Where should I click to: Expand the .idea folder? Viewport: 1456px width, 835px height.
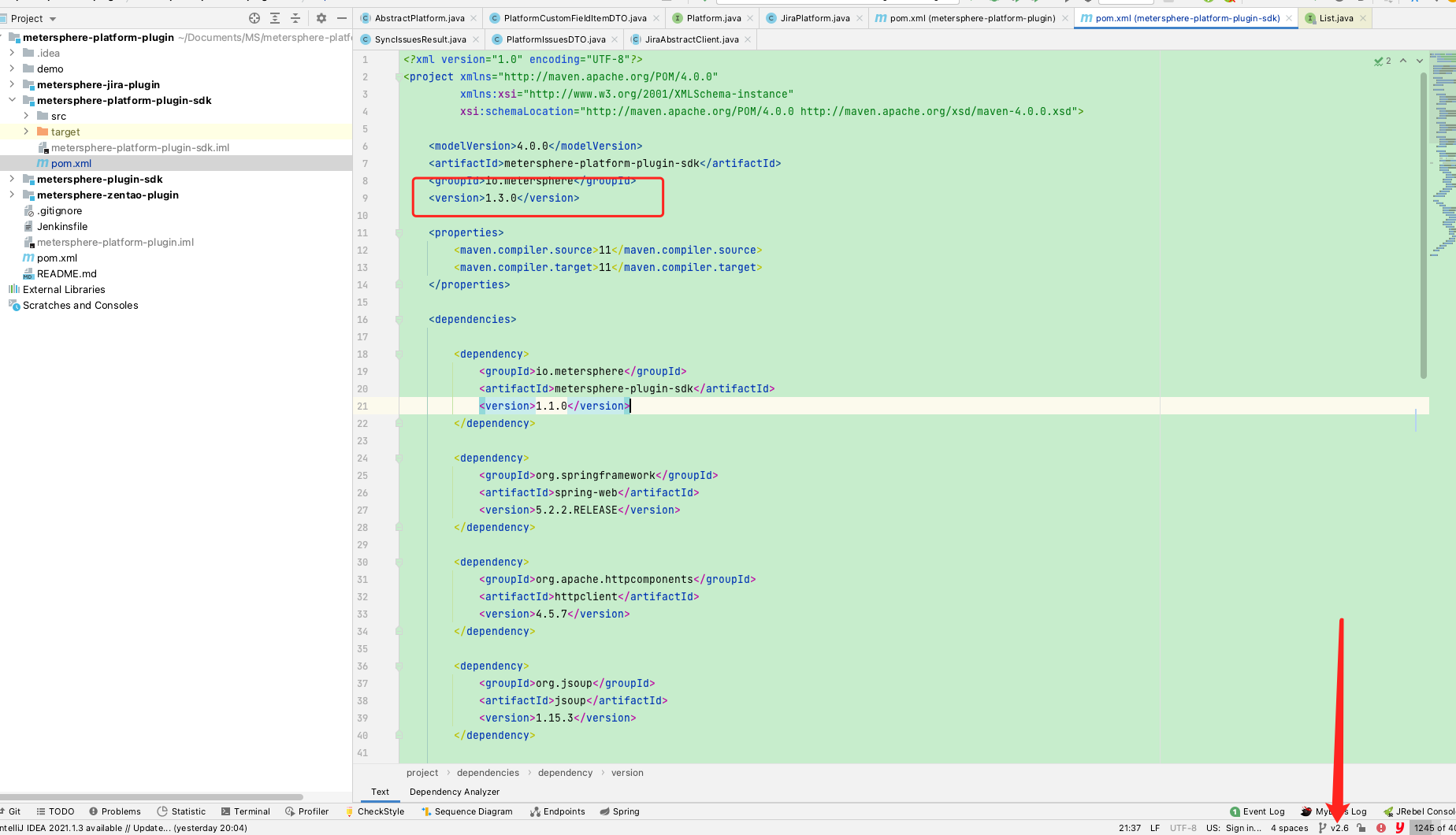point(12,53)
